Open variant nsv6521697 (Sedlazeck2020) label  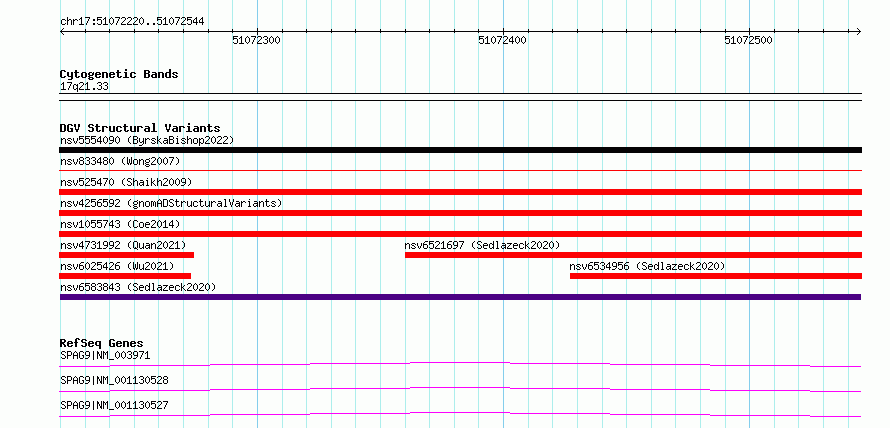482,245
